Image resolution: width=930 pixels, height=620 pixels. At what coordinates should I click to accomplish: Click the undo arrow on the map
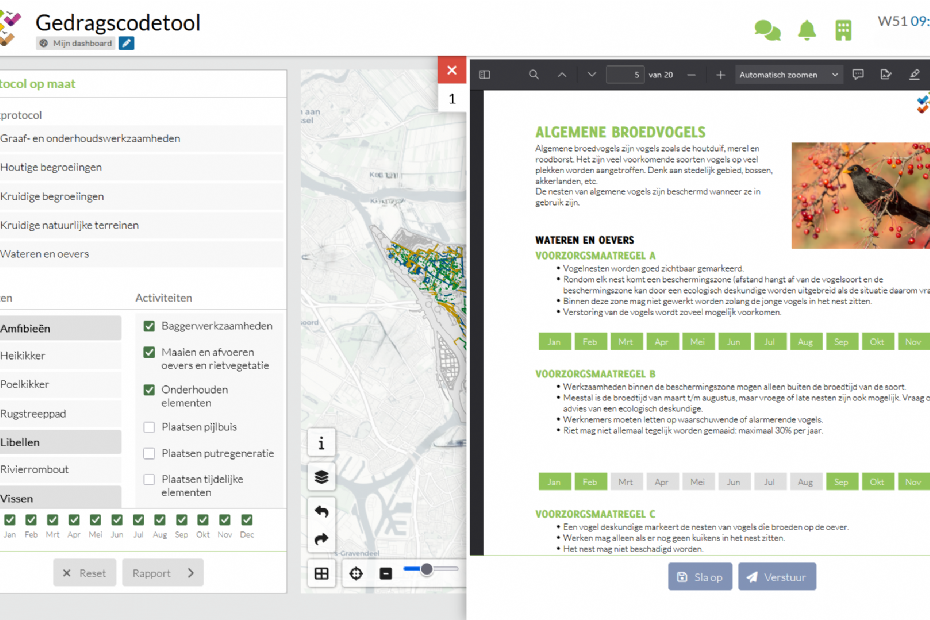point(321,512)
